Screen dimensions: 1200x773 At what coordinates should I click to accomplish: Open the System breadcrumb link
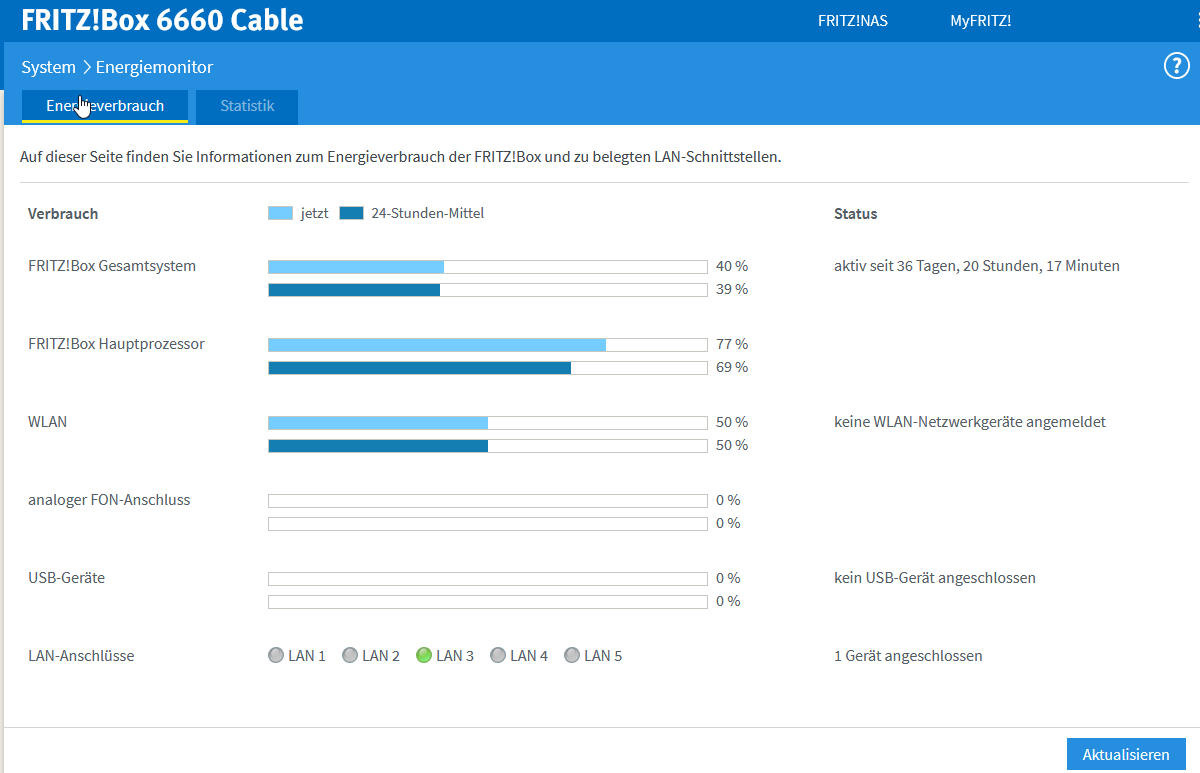click(x=48, y=67)
